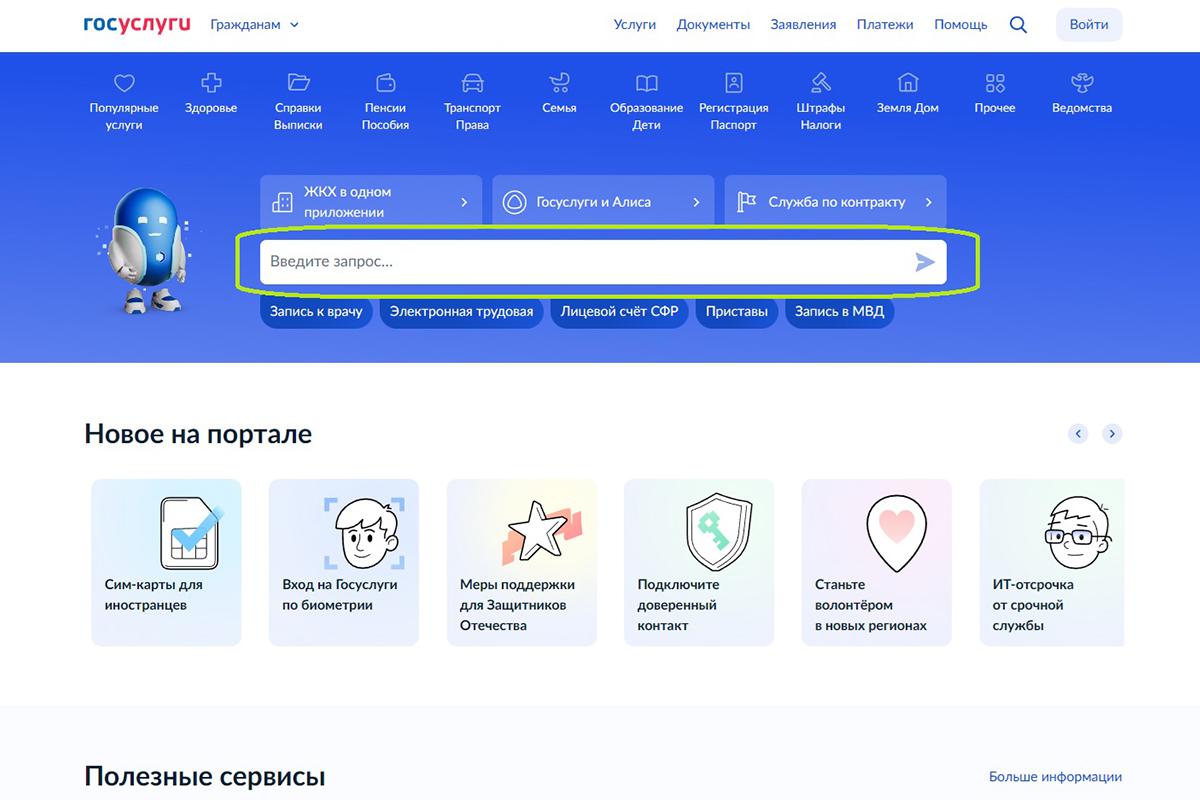
Task: Open the Здоровье category icon
Action: pyautogui.click(x=210, y=83)
